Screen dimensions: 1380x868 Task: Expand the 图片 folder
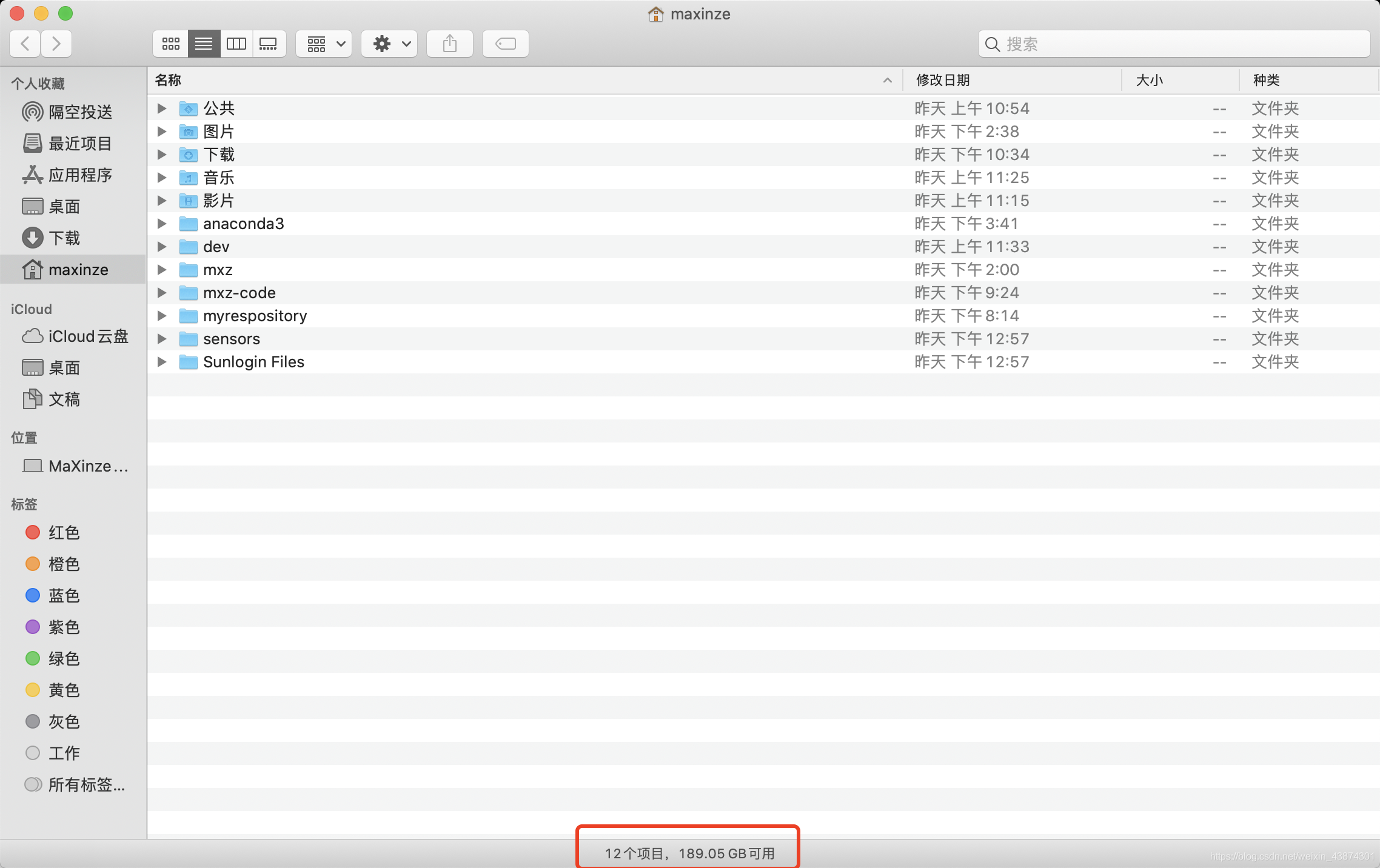[x=161, y=132]
